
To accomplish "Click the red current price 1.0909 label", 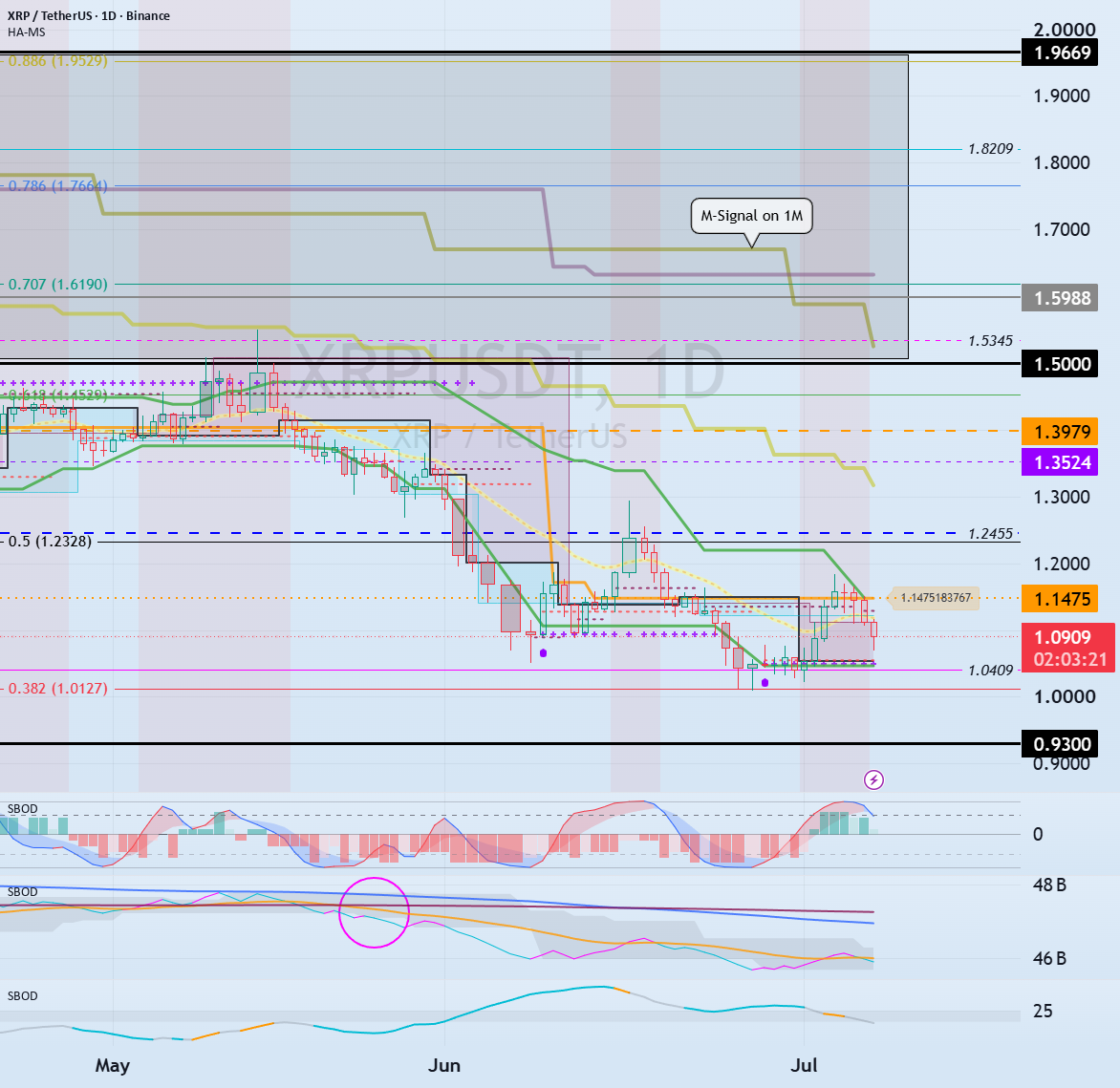I will pos(1067,648).
